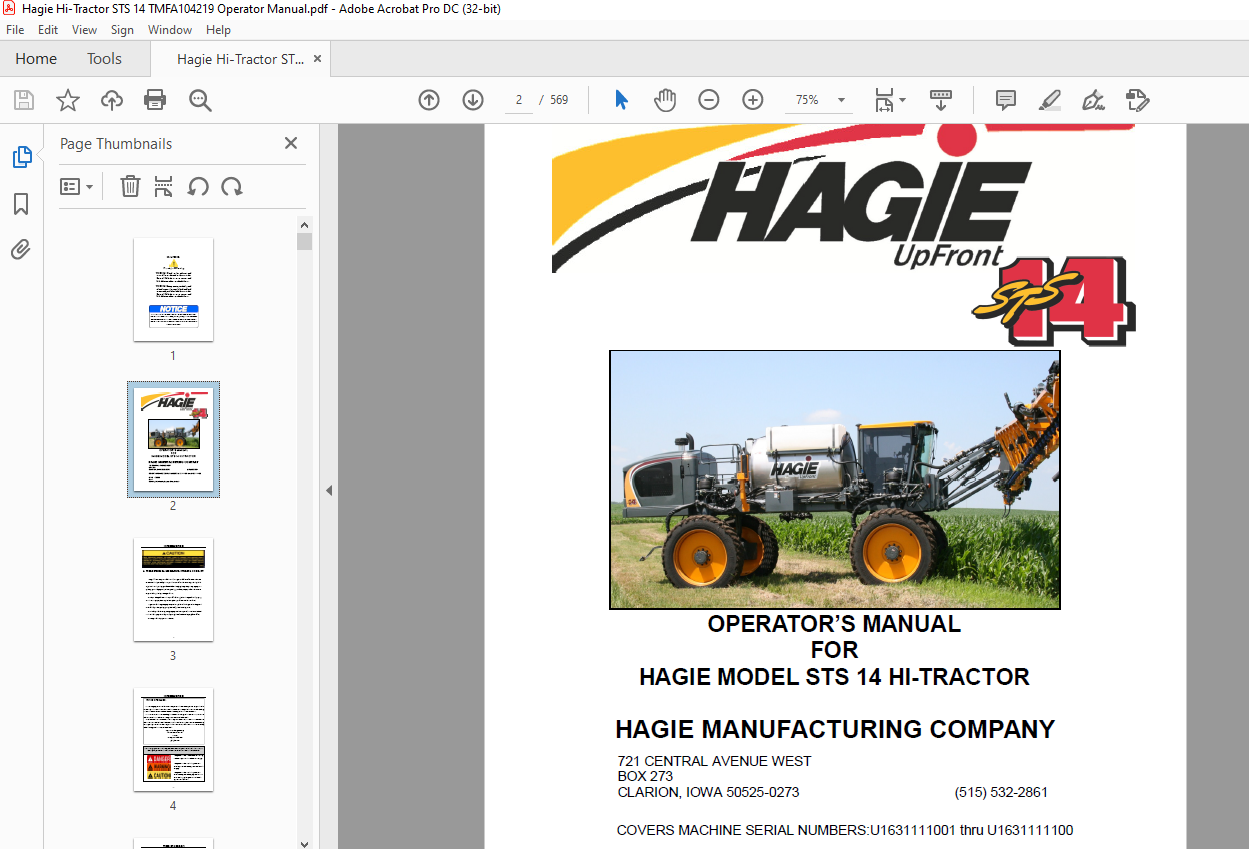1249x849 pixels.
Task: Switch to the Home tab
Action: click(36, 59)
